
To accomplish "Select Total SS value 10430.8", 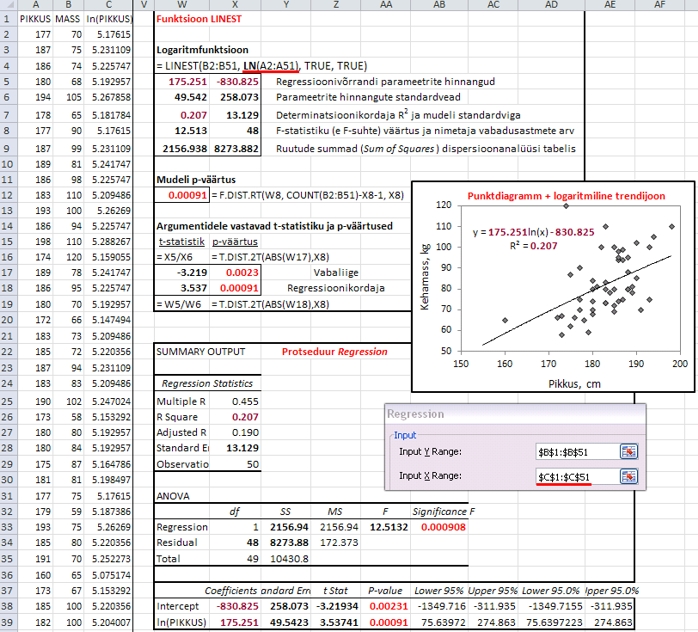I will (286, 559).
